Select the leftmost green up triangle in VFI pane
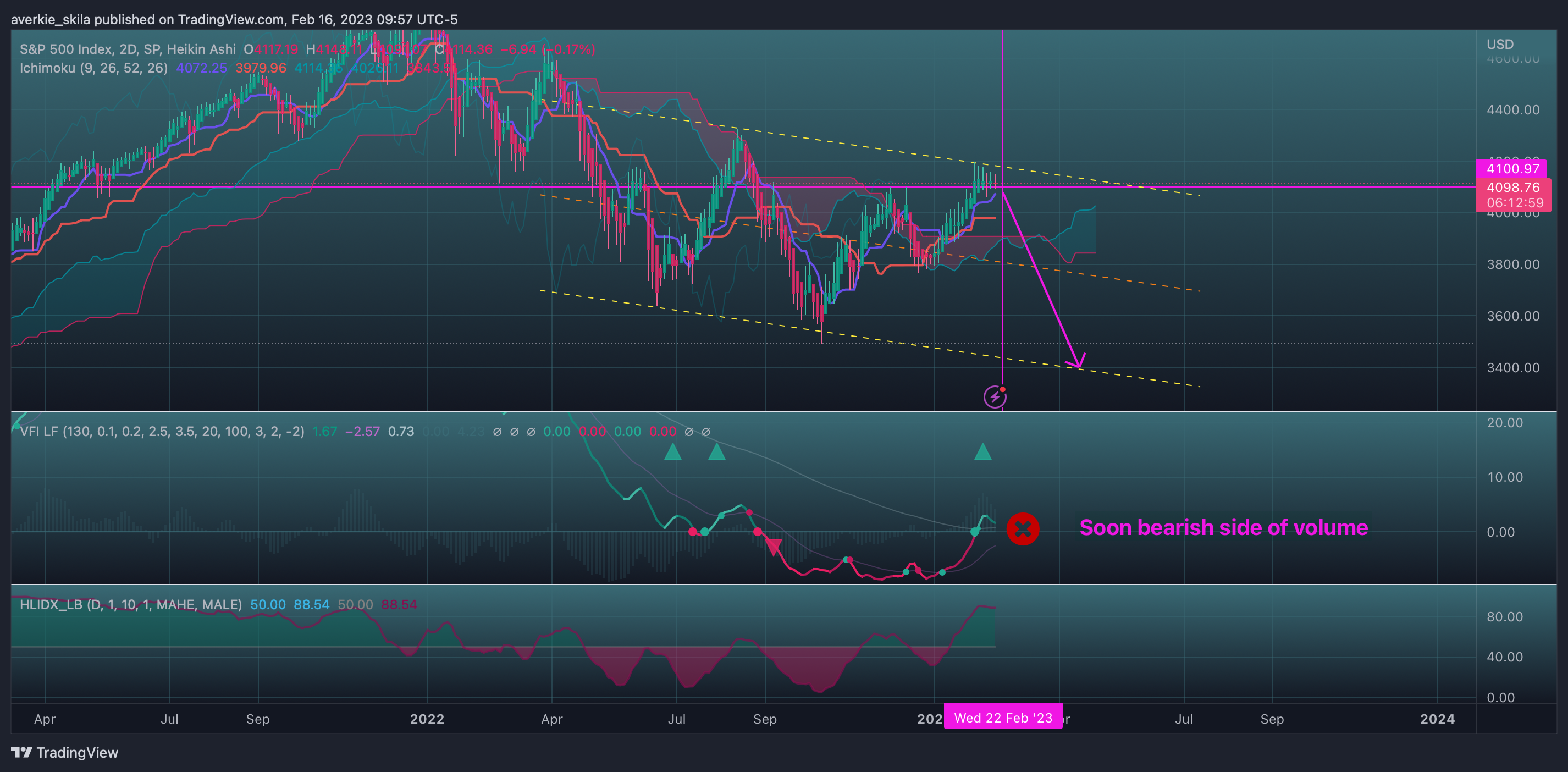1568x772 pixels. [672, 452]
